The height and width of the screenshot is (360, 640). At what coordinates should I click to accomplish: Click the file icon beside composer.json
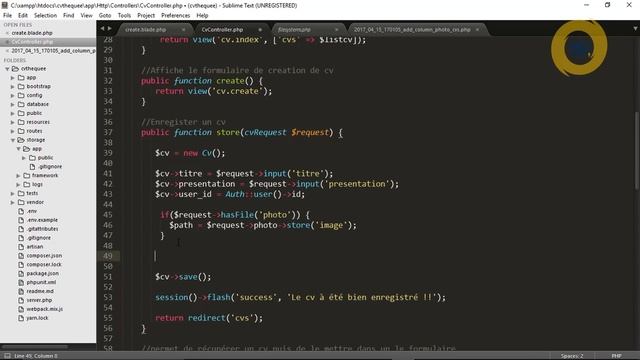click(21, 256)
